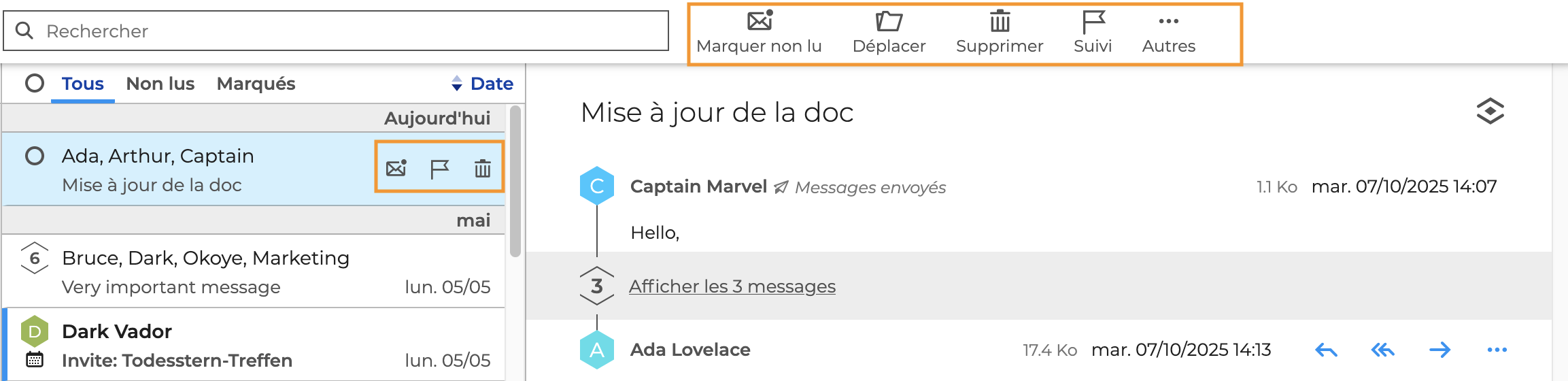Forward Ada Lovelace's message
This screenshot has width=1568, height=381.
(x=1439, y=350)
